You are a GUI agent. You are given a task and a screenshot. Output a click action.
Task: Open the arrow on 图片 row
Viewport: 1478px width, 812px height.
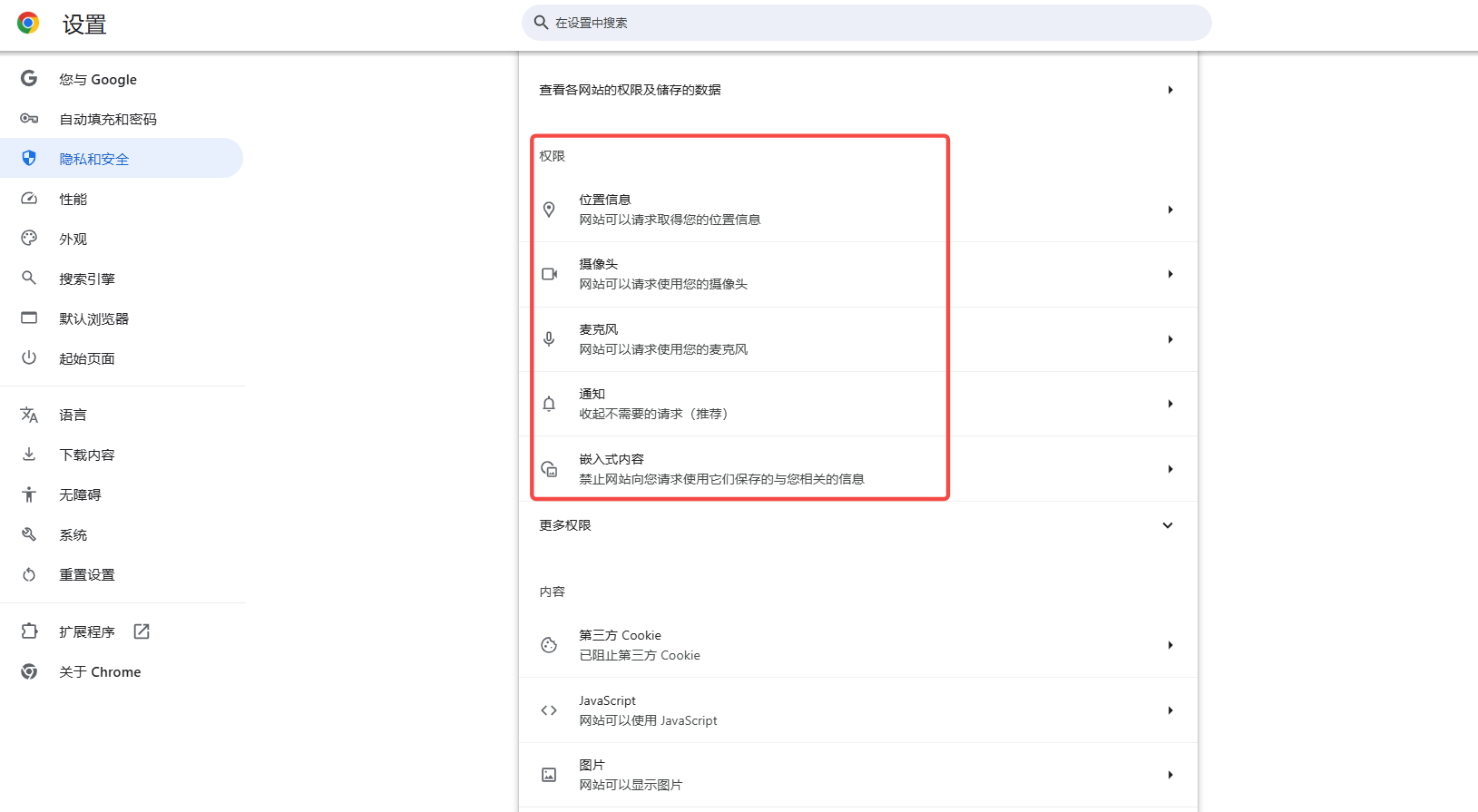click(x=1170, y=775)
